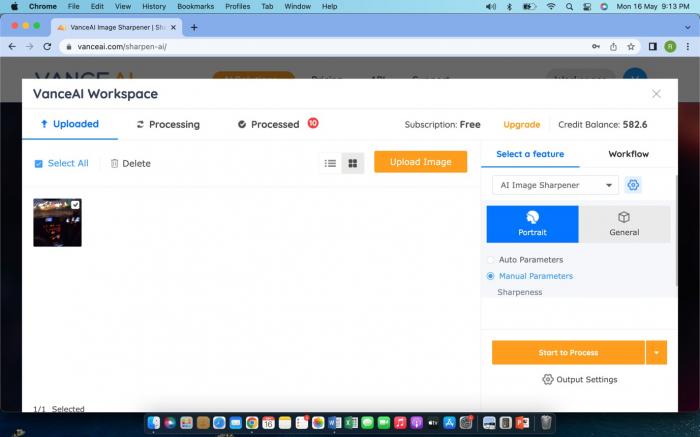700x437 pixels.
Task: Open Finder from the dock
Action: tap(154, 422)
